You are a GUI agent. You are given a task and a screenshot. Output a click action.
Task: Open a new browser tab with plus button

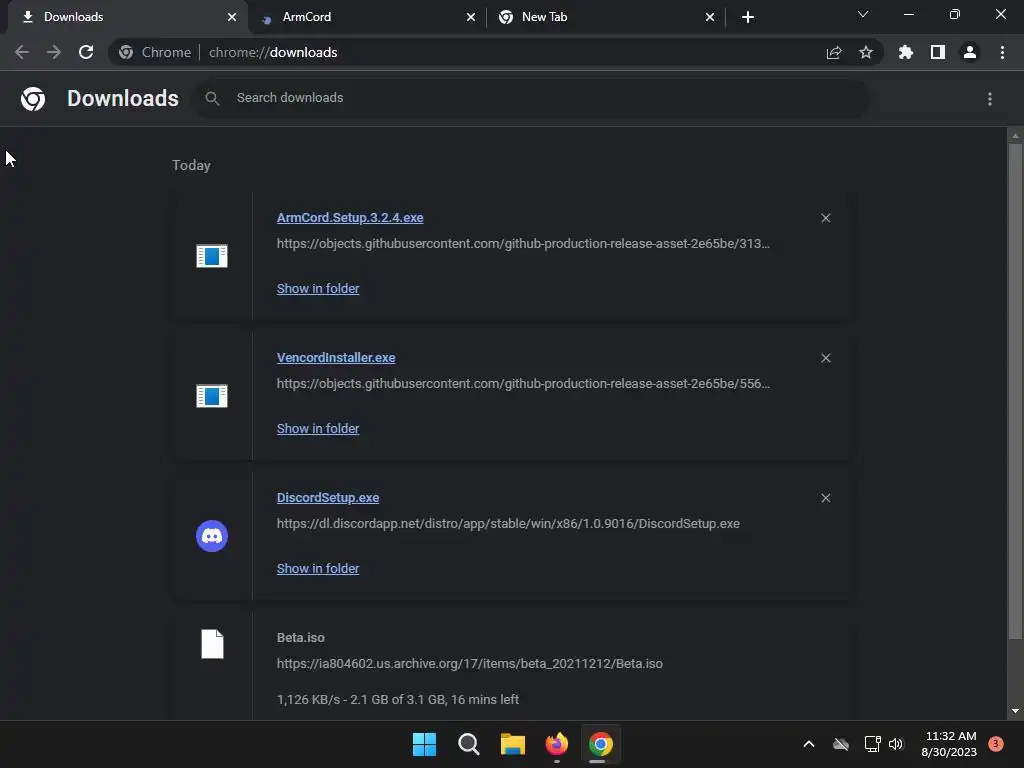pyautogui.click(x=748, y=17)
